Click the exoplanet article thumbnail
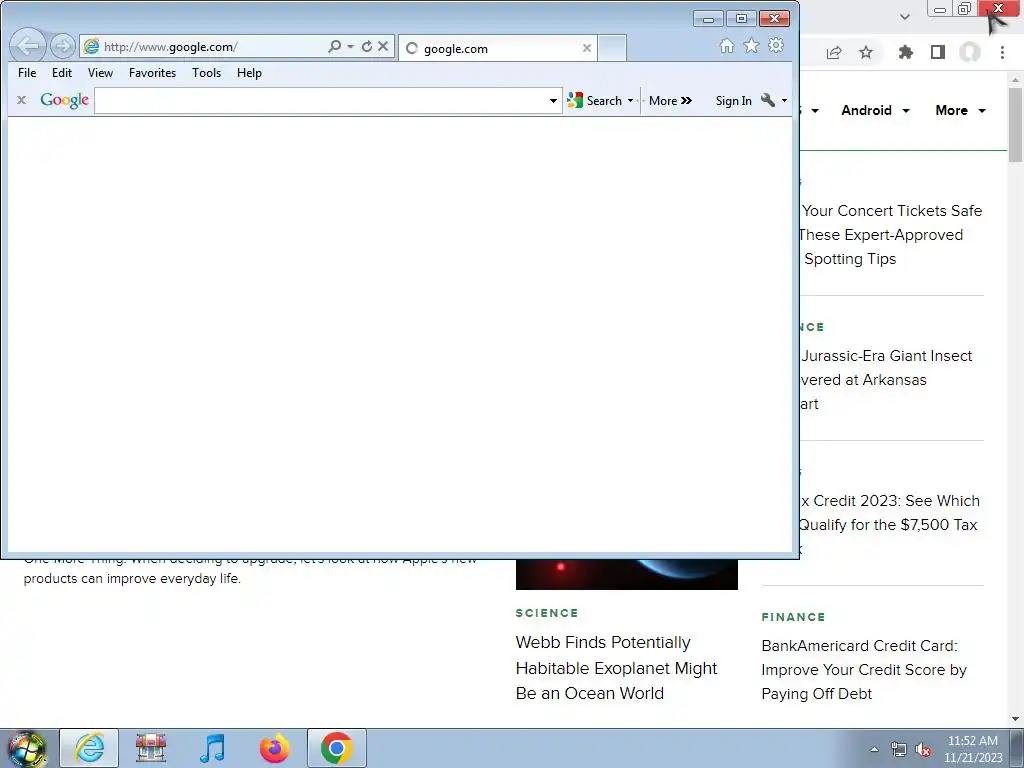1024x768 pixels. tap(626, 575)
